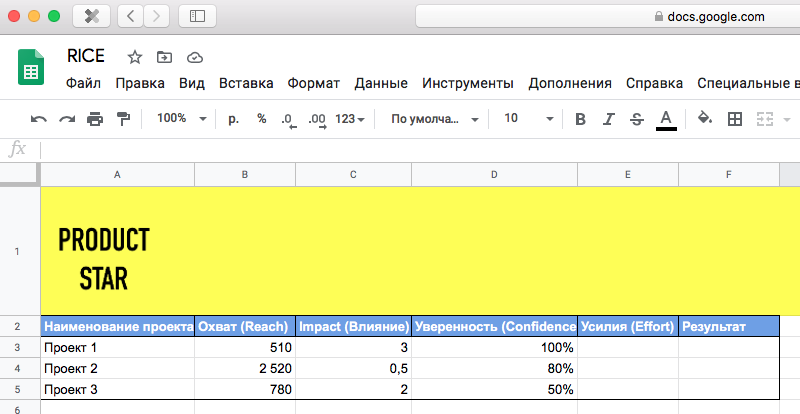Select header cell 'Охват (Reach)'
Screen dimensions: 800x414
(245, 326)
